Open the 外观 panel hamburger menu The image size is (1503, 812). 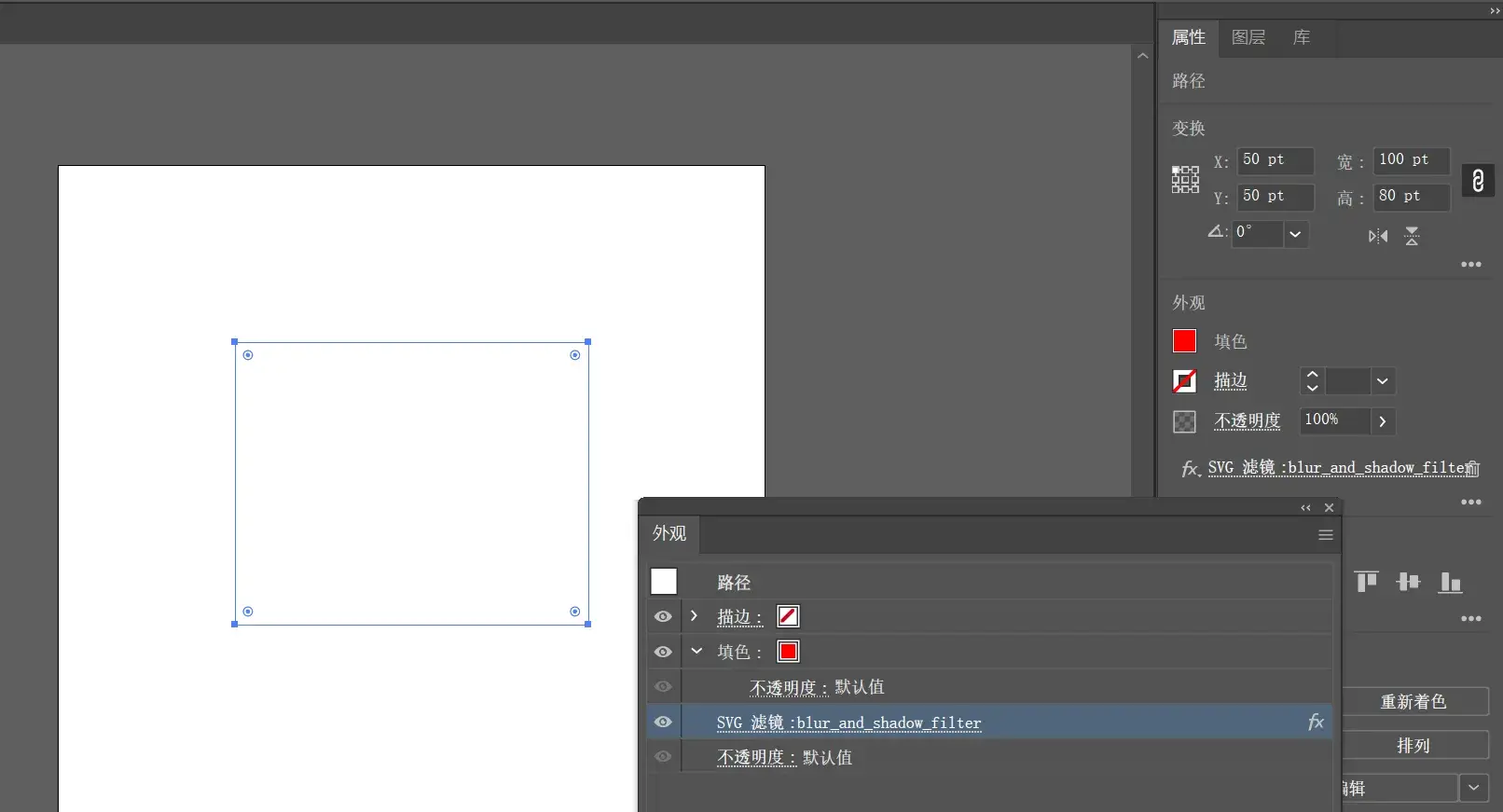tap(1325, 535)
